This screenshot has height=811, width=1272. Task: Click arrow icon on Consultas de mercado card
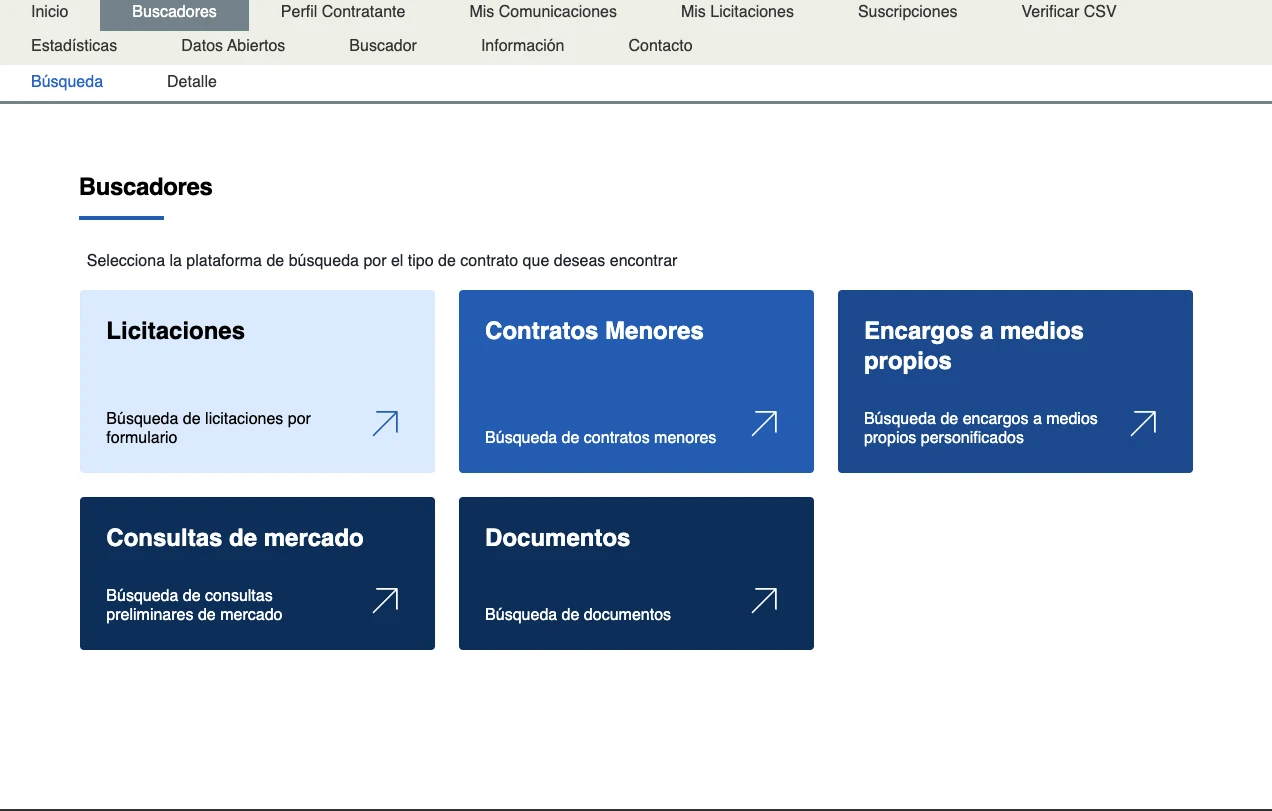pos(385,600)
